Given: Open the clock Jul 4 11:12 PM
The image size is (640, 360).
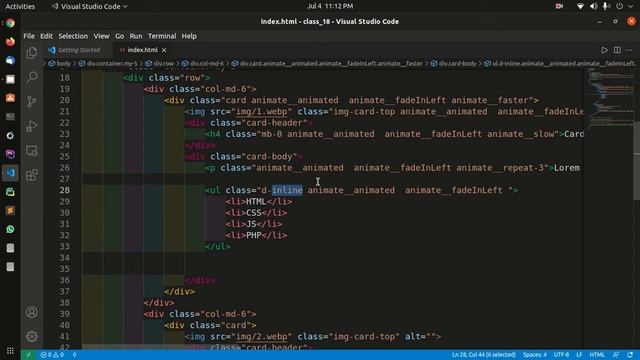Looking at the screenshot, I should (x=330, y=6).
